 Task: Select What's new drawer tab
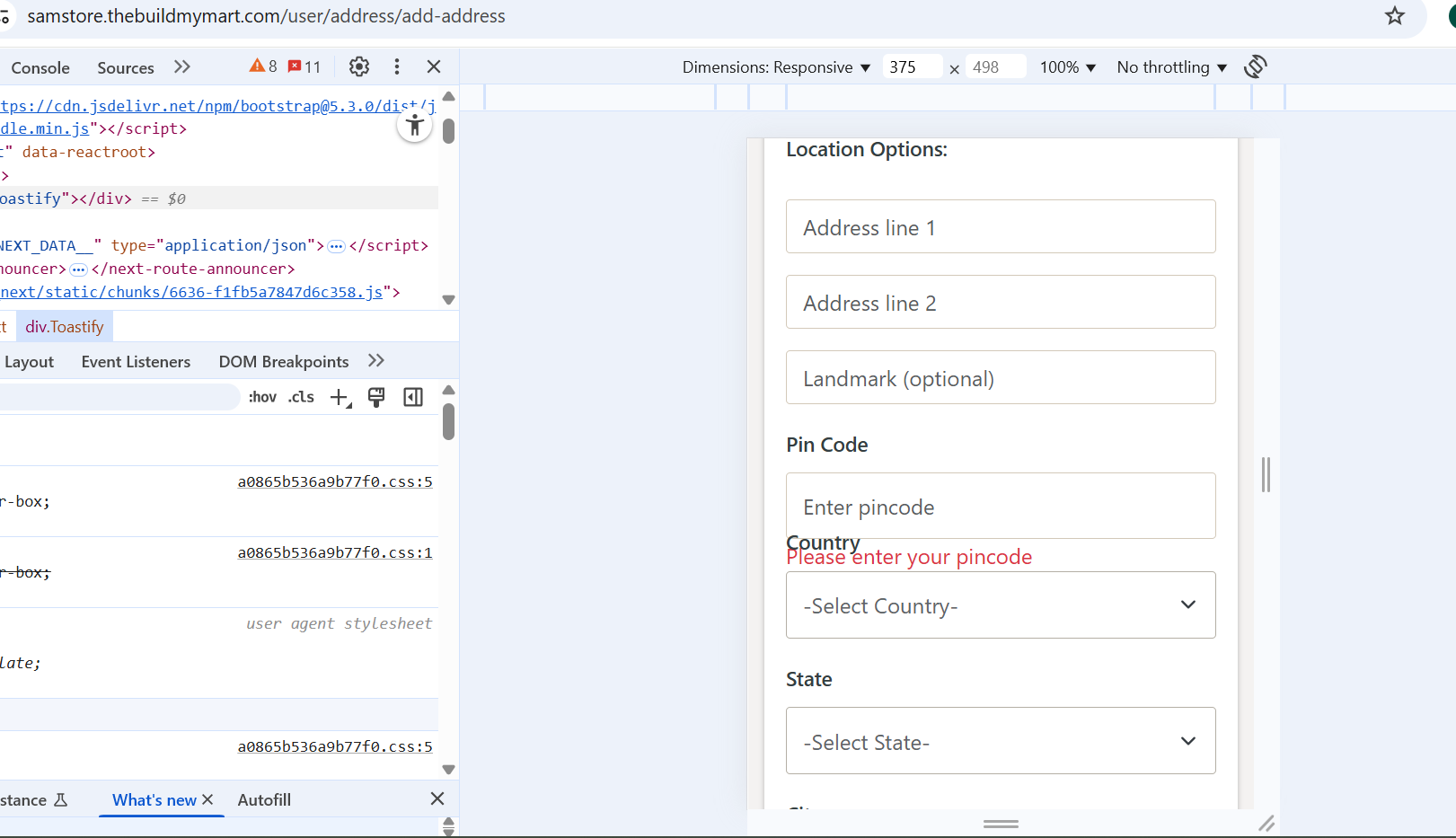pyautogui.click(x=154, y=799)
